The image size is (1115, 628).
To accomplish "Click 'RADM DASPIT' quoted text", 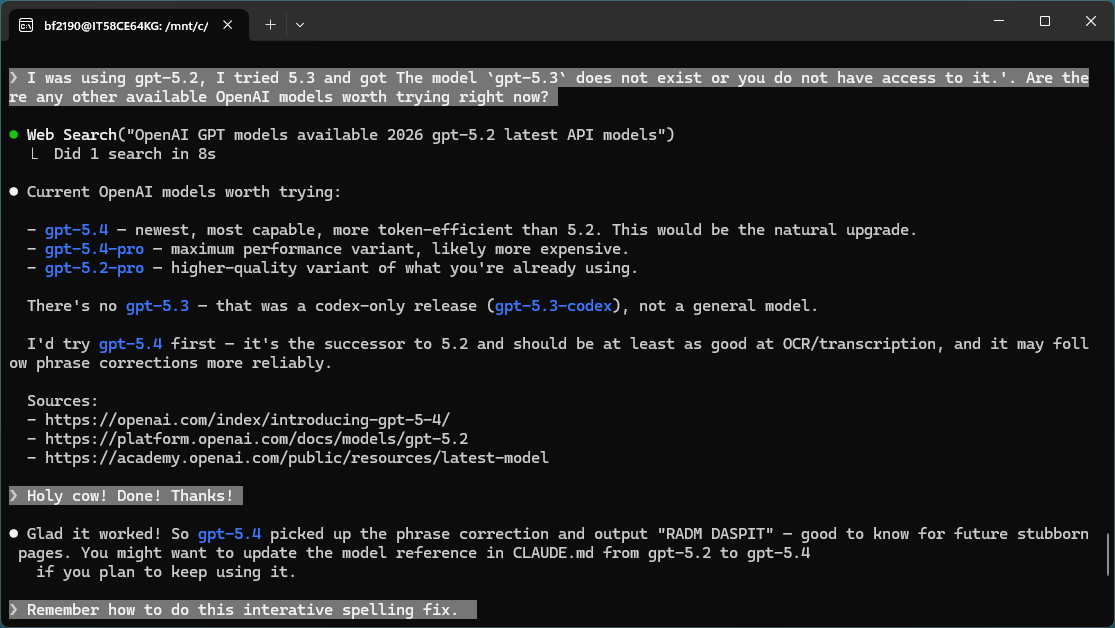I will (x=715, y=534).
